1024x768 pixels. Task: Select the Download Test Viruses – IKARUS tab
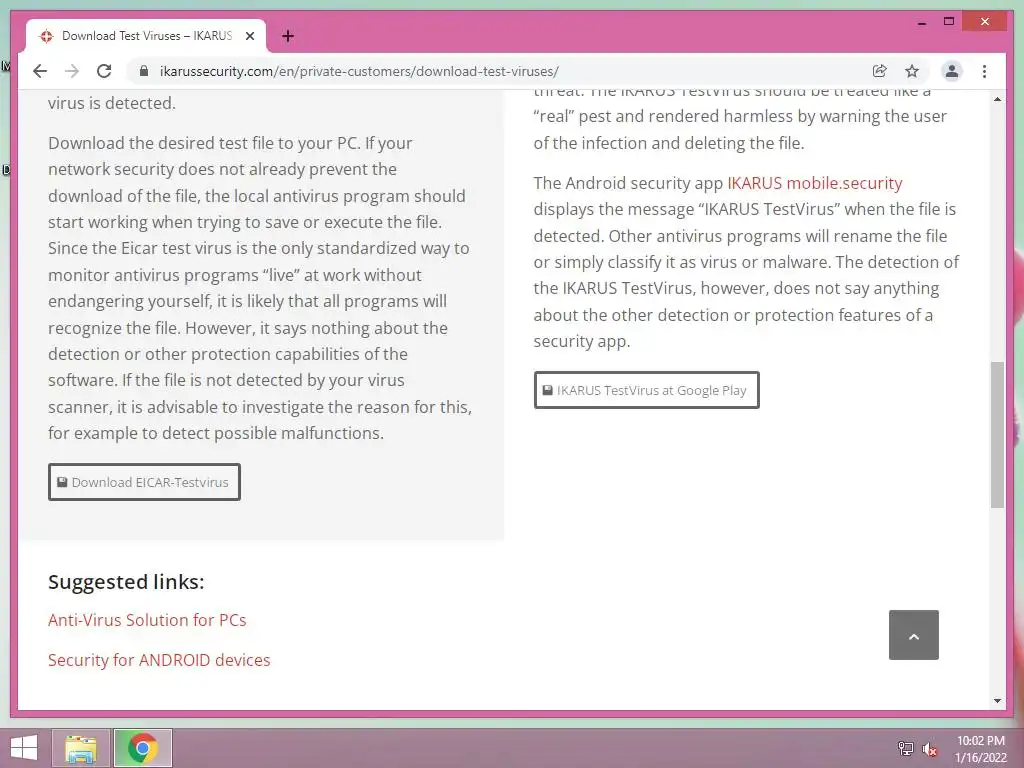click(x=146, y=36)
